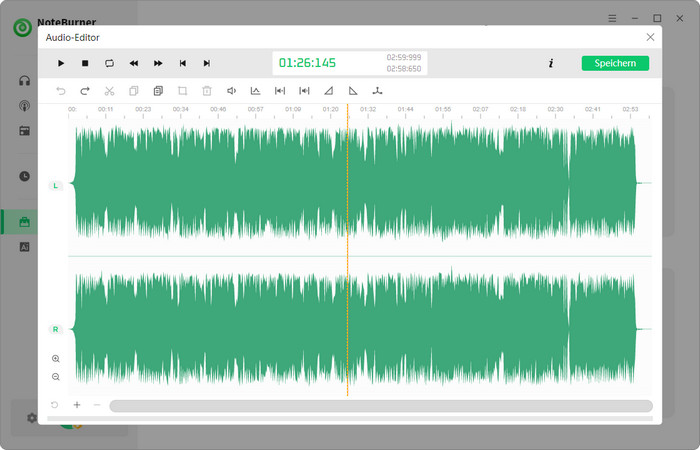This screenshot has height=450, width=700.
Task: Click the paste icon in toolbar
Action: point(158,91)
